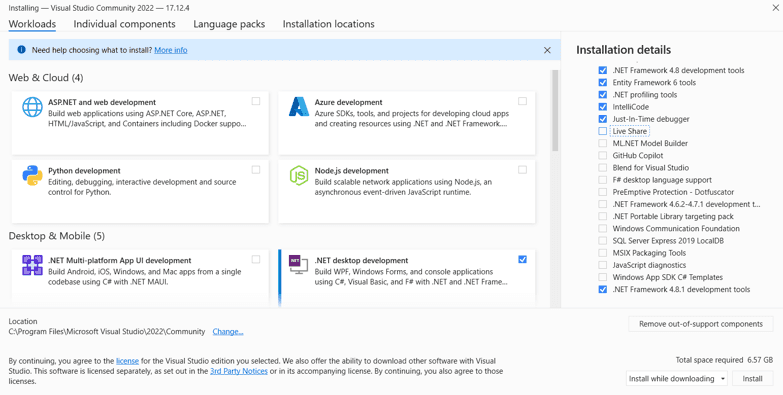Click the Node.js development logo icon
Screen dimensions: 783x395
click(299, 176)
